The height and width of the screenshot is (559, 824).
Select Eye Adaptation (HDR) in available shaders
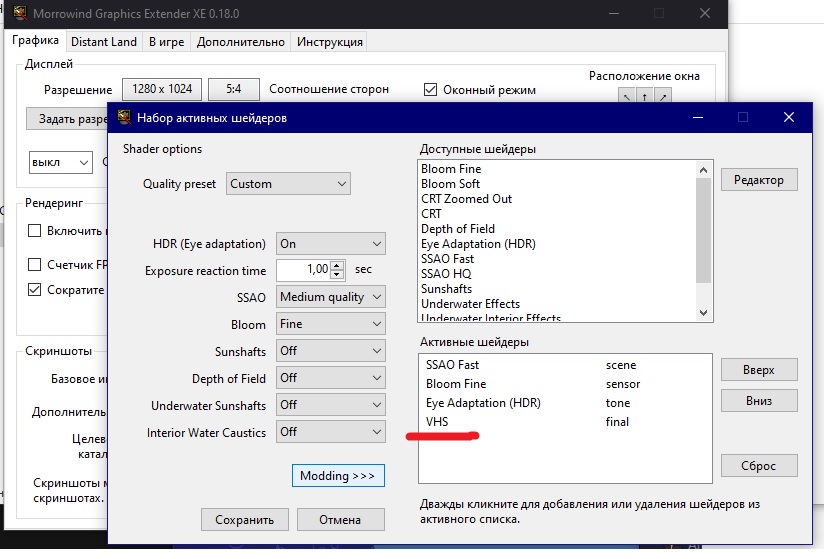tap(557, 244)
